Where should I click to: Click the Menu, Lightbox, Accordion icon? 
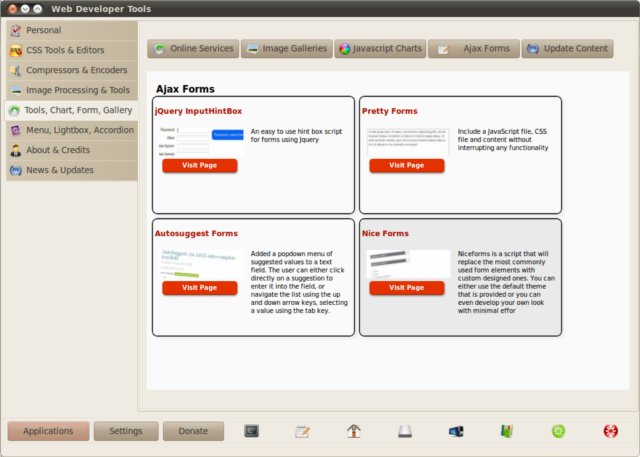[16, 131]
